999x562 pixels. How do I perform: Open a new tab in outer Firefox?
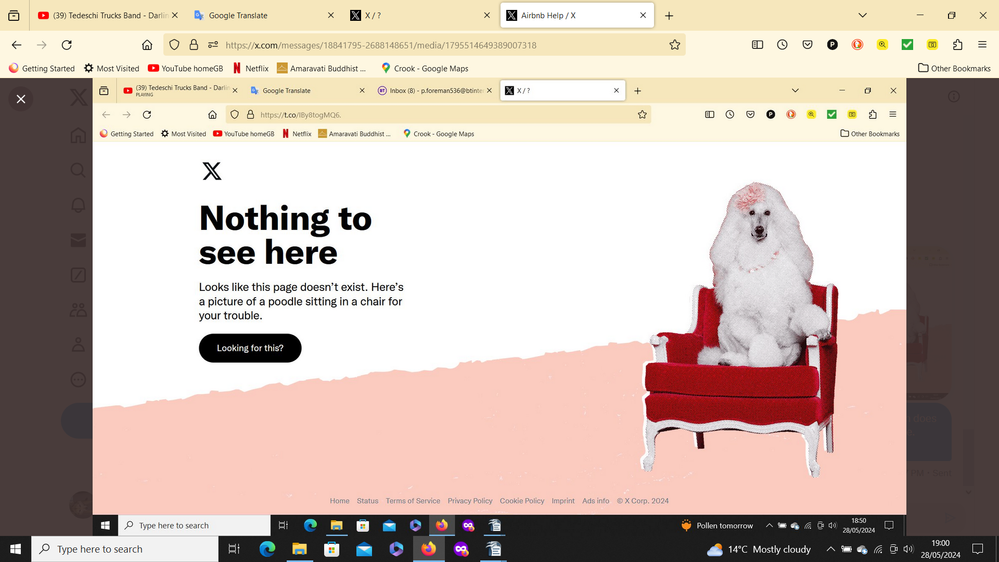click(x=669, y=15)
